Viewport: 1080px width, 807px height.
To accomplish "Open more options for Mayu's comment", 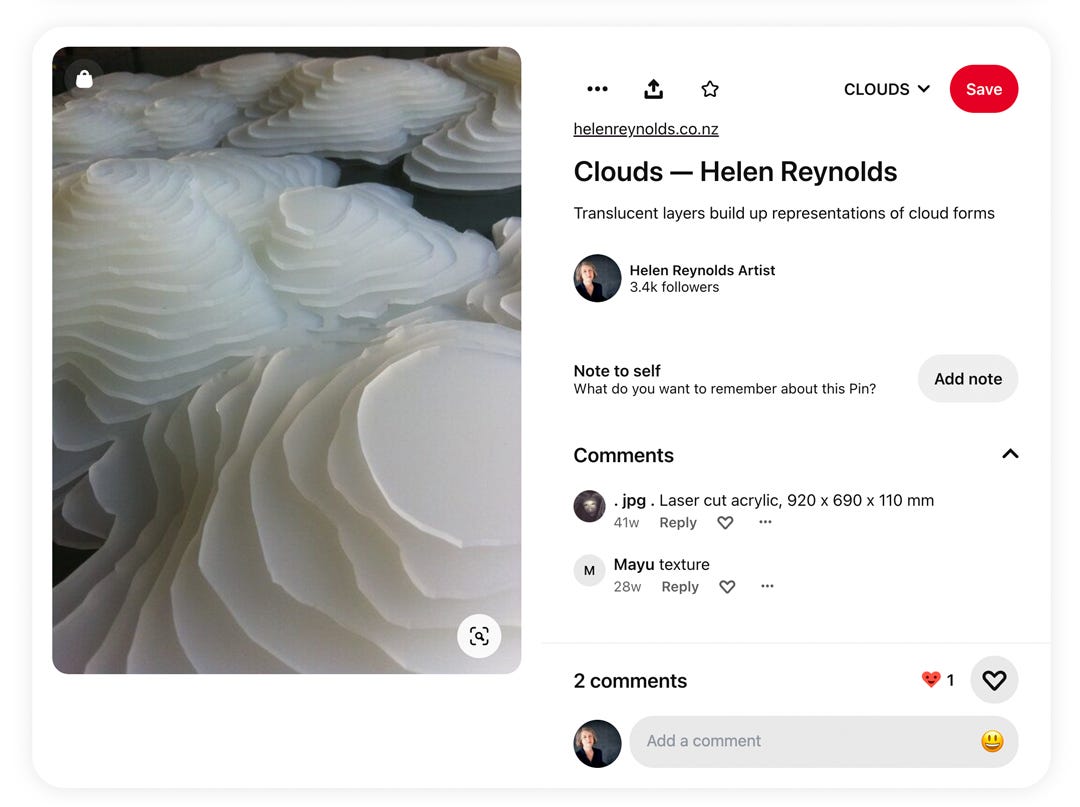I will (767, 586).
